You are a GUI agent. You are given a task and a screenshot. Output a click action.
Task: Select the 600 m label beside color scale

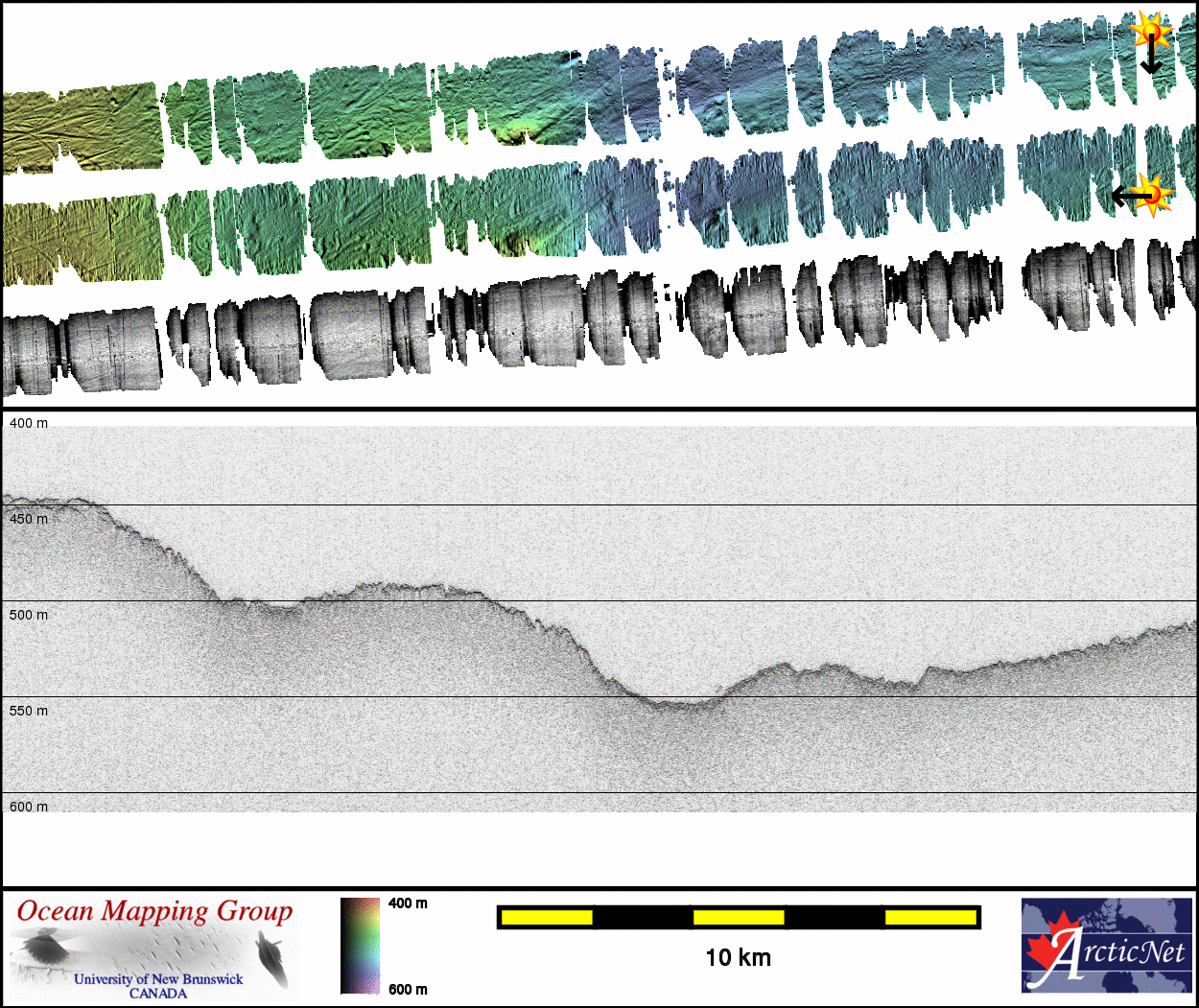coord(408,989)
